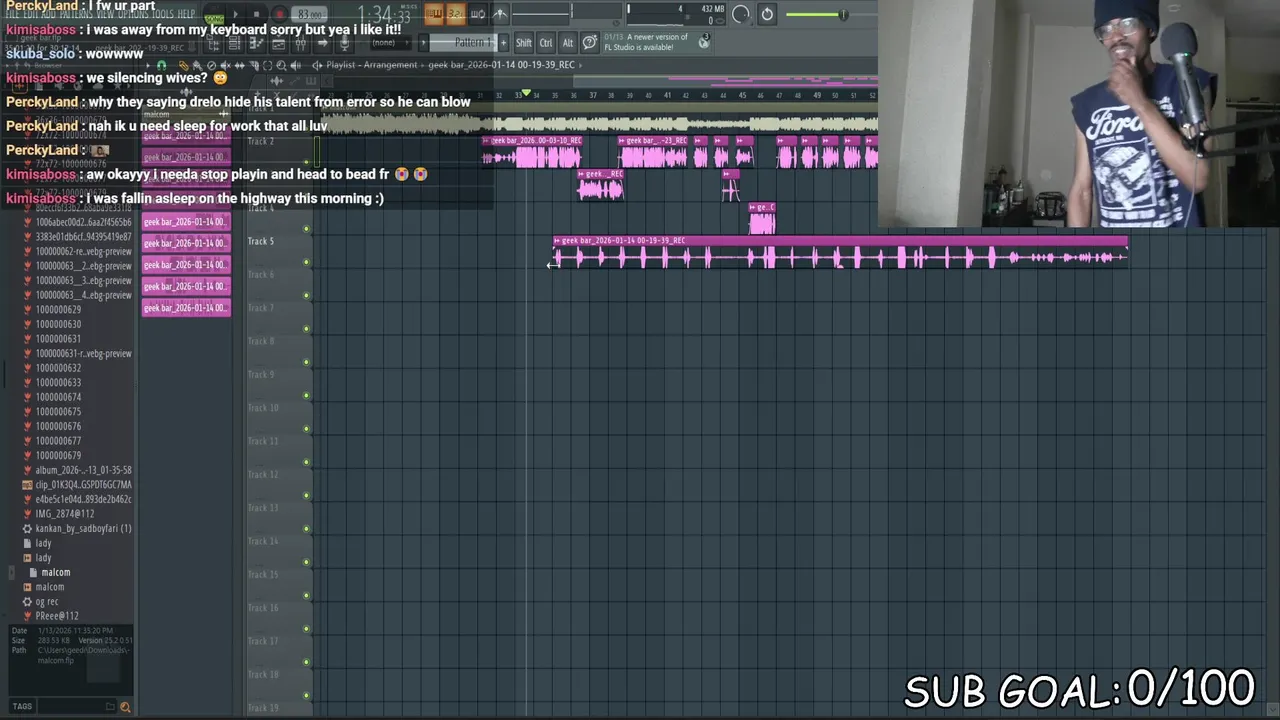This screenshot has height=720, width=1280.
Task: Toggle the Track 5 mute indicator dot
Action: [x=307, y=262]
